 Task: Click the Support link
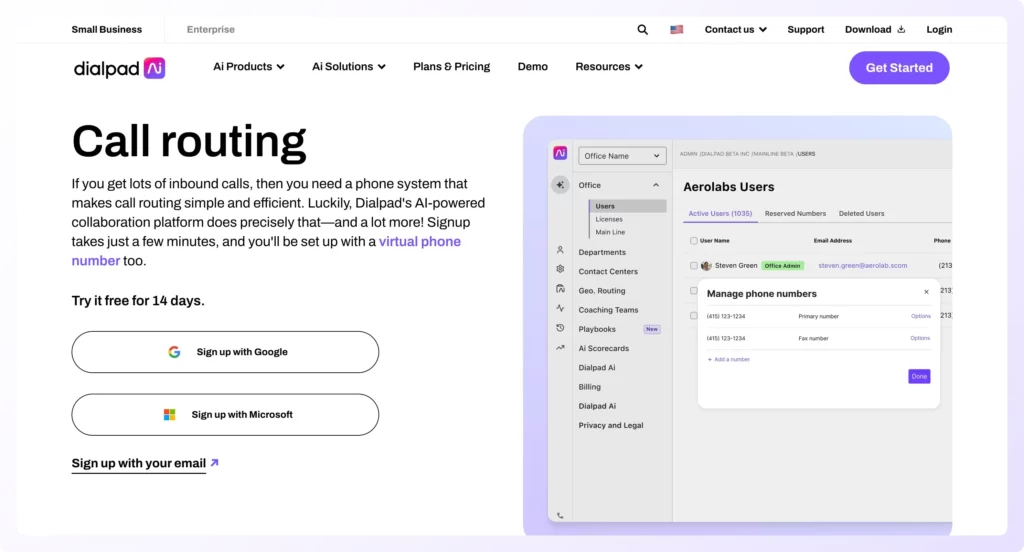pos(805,29)
